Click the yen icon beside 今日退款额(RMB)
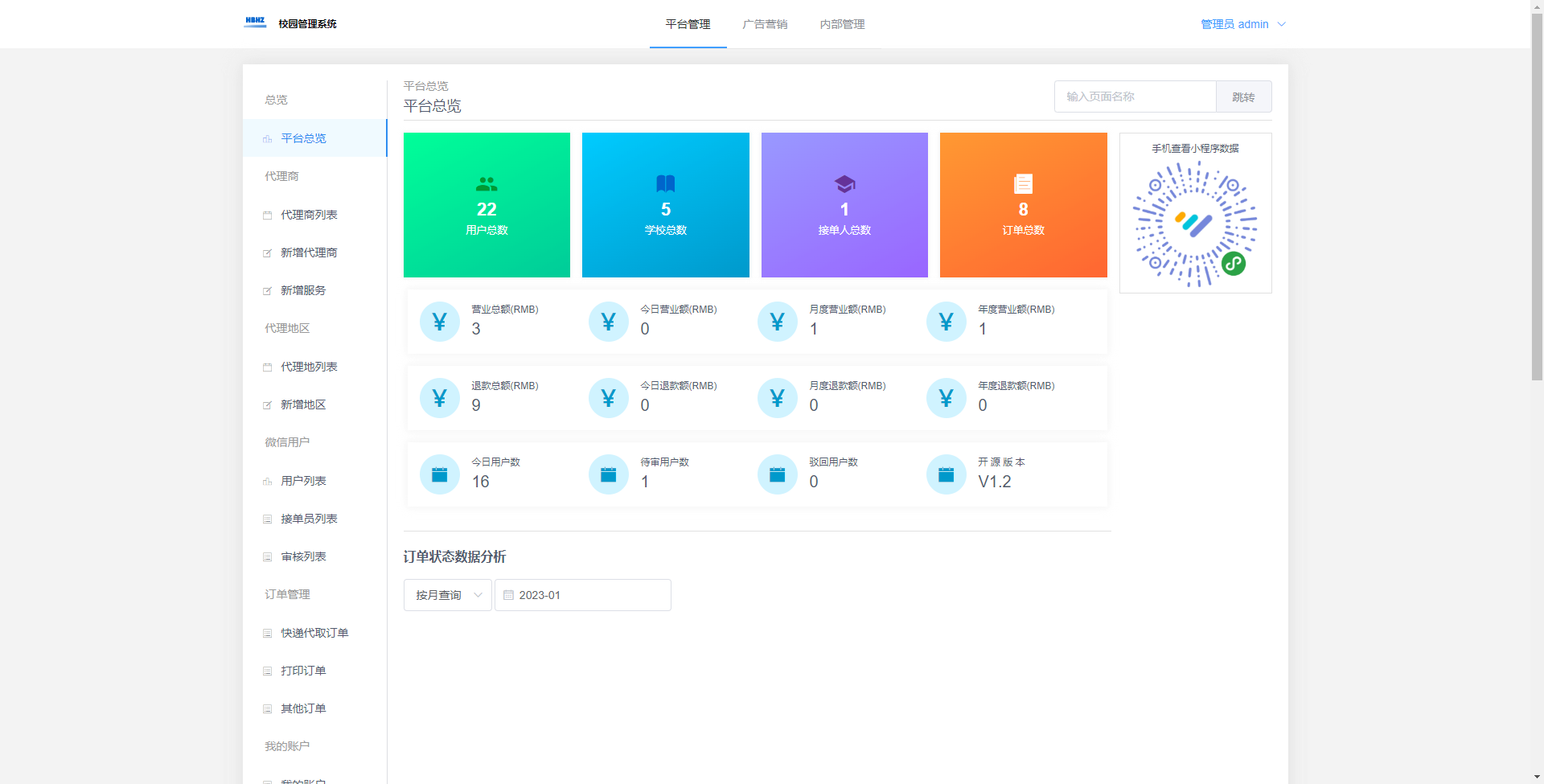This screenshot has width=1544, height=784. [609, 398]
